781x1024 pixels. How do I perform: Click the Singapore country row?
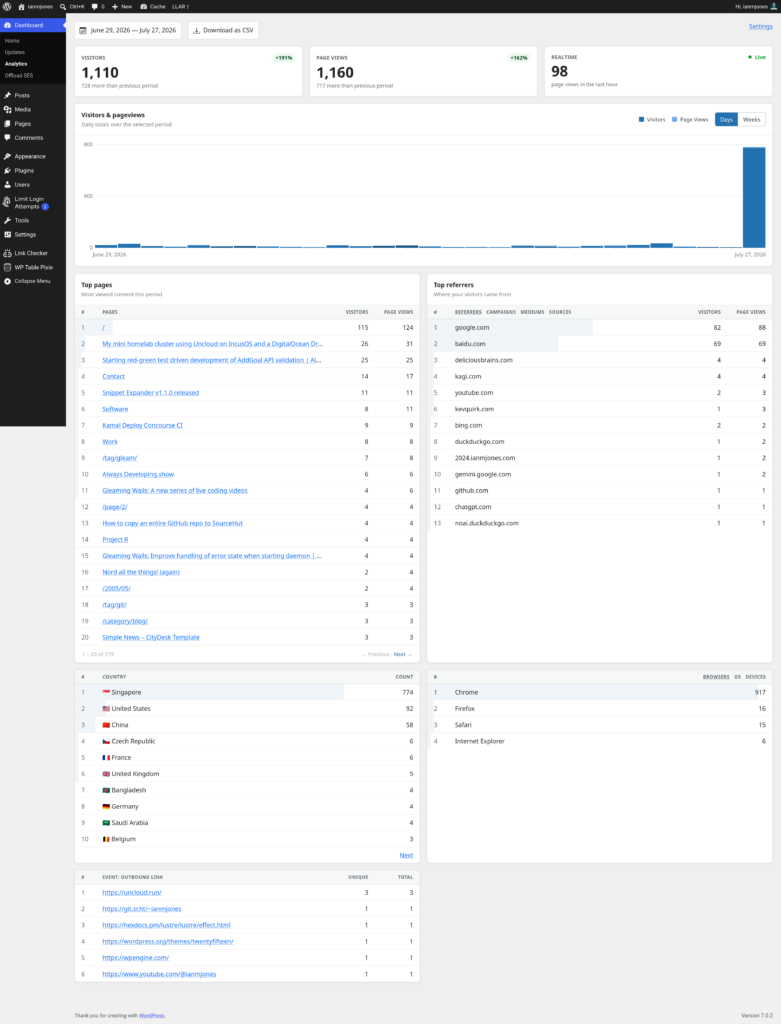(x=247, y=692)
